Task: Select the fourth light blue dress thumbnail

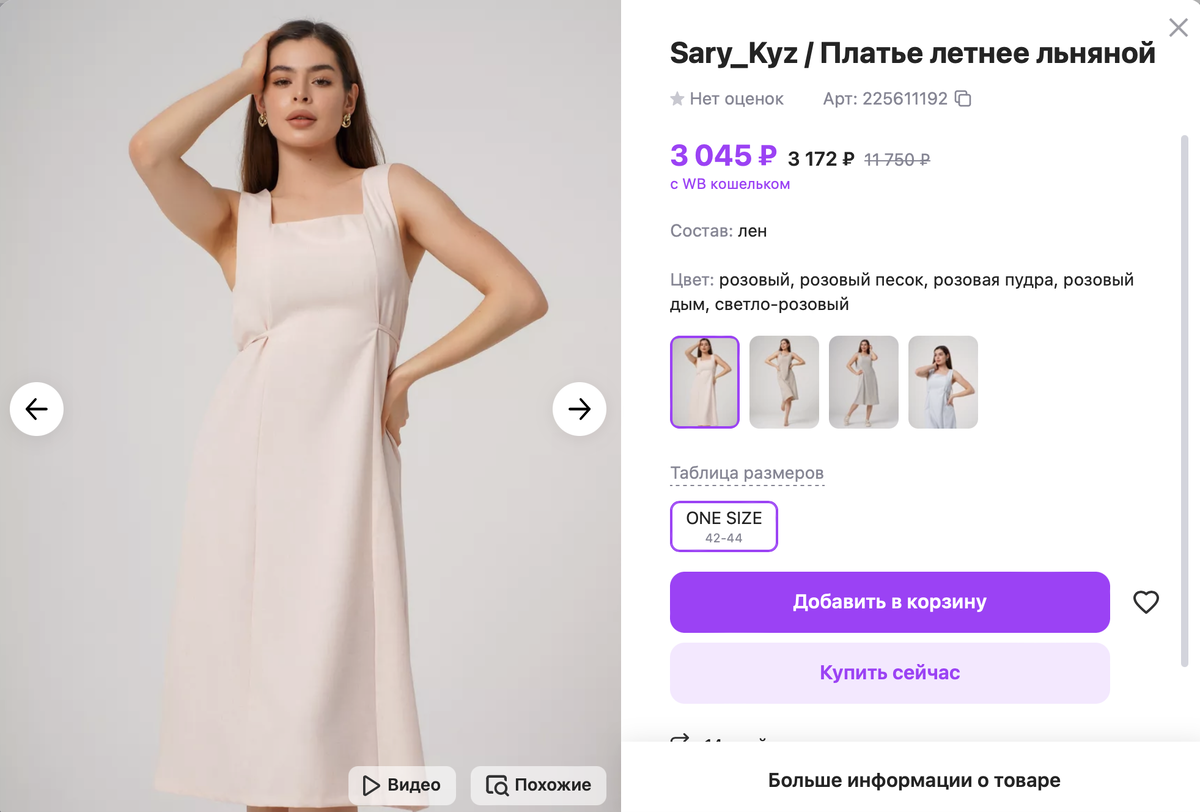Action: (x=943, y=382)
